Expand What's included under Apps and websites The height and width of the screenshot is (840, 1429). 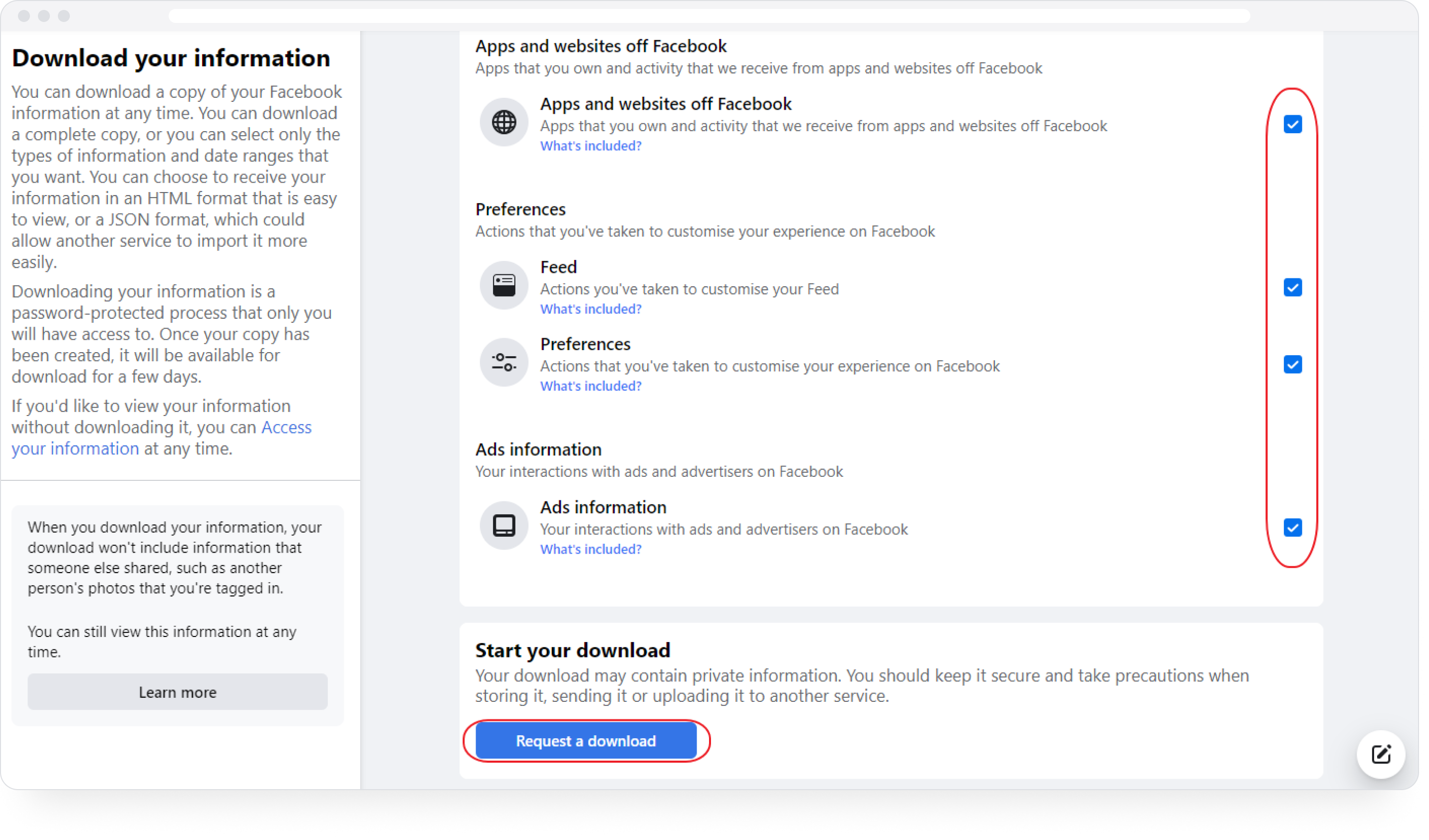point(591,146)
